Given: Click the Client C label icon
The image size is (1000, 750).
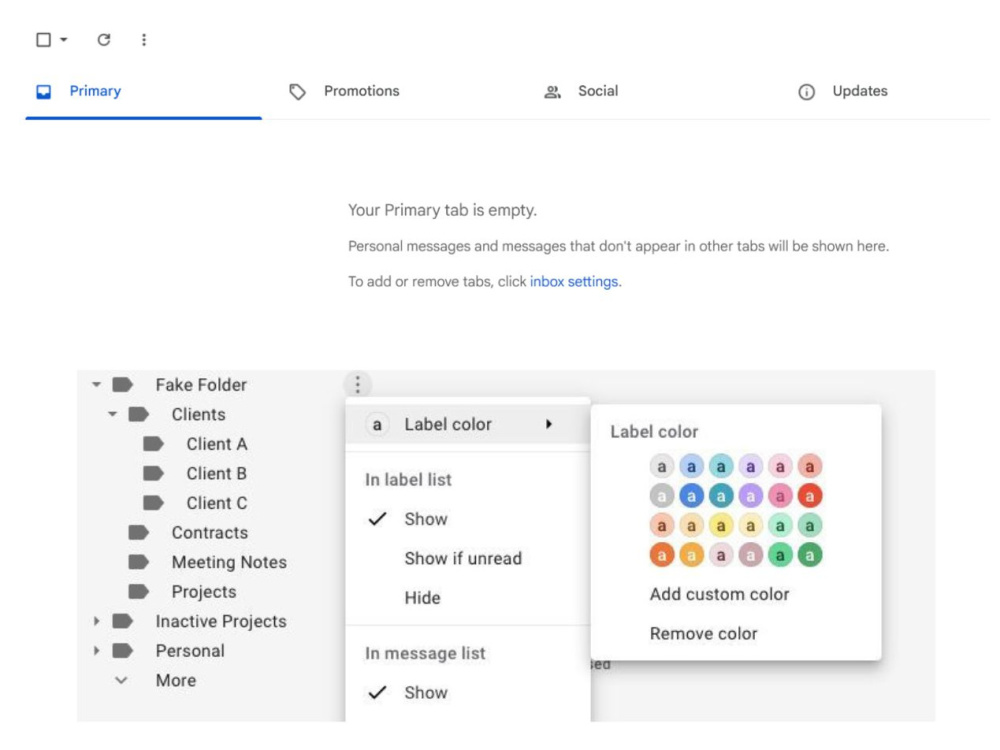Looking at the screenshot, I should coord(153,503).
